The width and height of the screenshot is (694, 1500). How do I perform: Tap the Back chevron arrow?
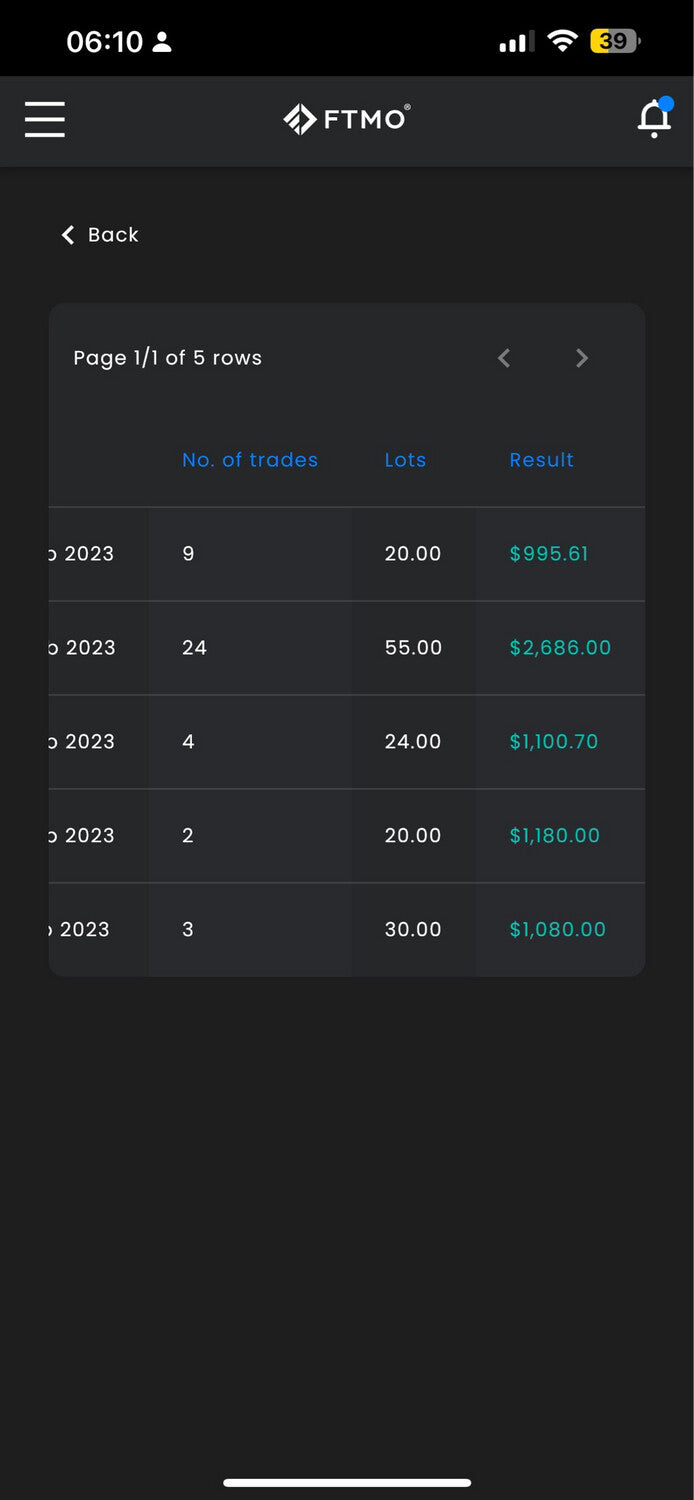[68, 235]
